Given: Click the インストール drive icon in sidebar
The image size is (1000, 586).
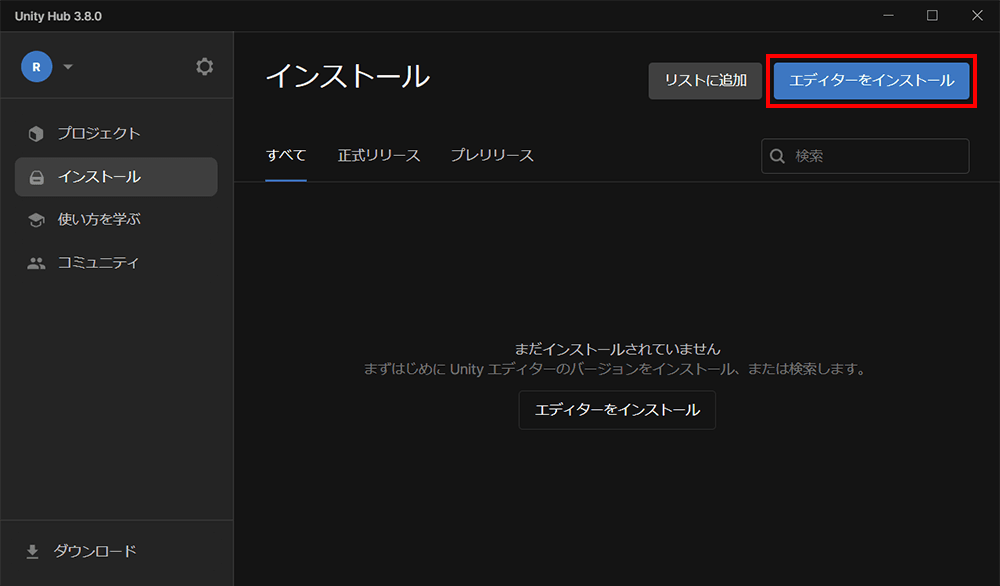Looking at the screenshot, I should 36,177.
